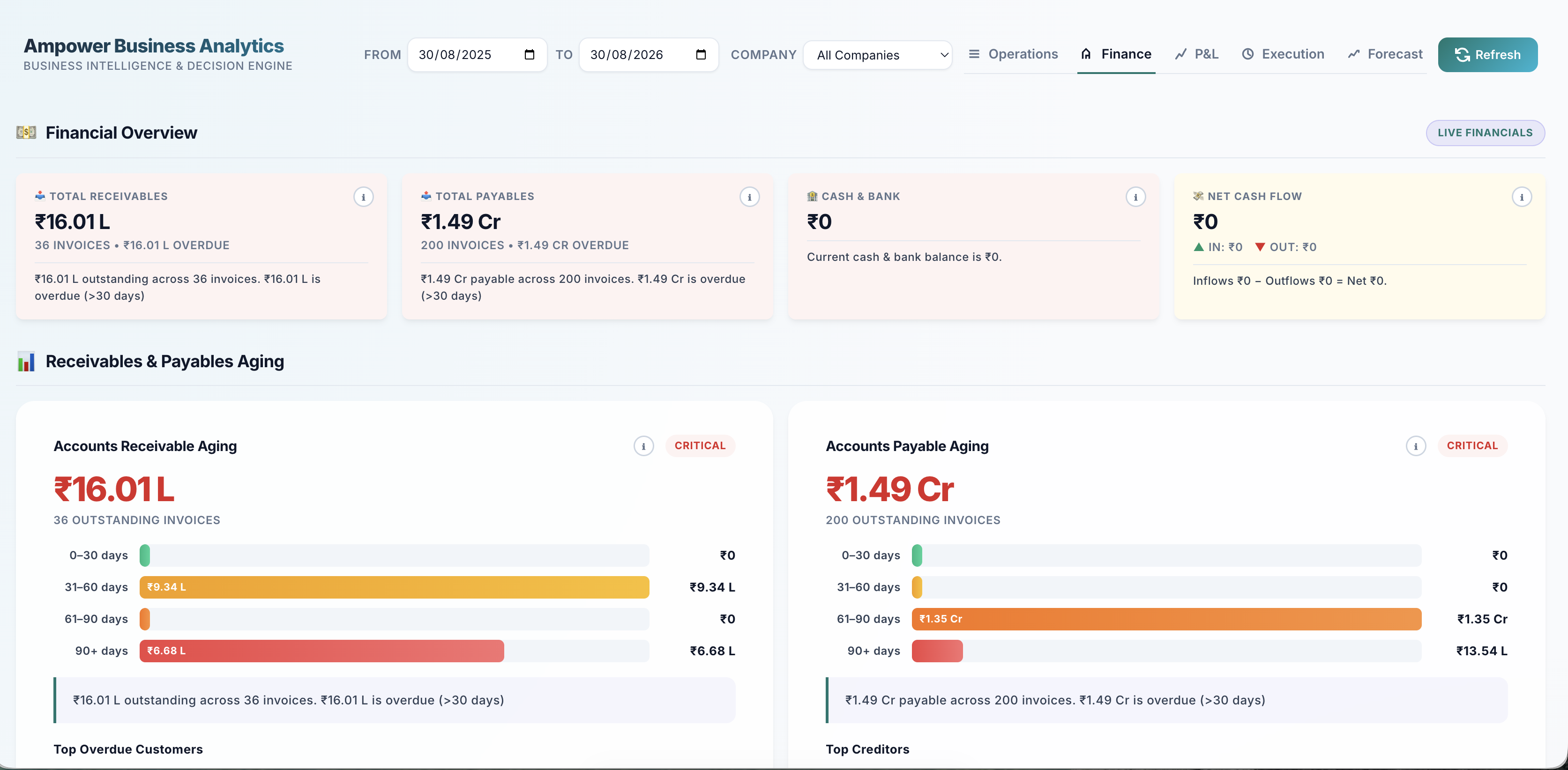Viewport: 1568px width, 770px height.
Task: Click the TO date input field
Action: click(x=648, y=55)
